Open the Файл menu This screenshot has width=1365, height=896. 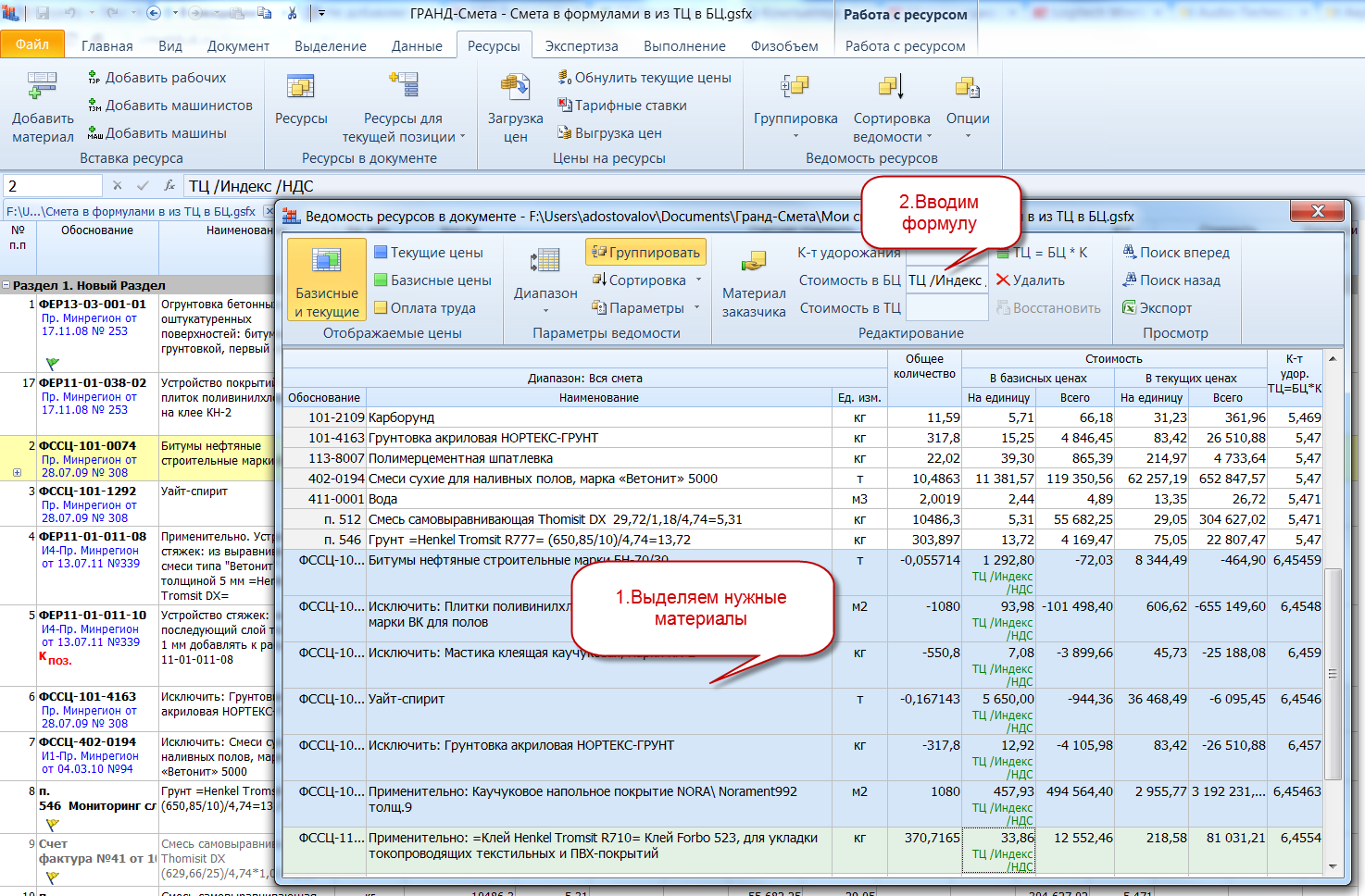pos(32,44)
